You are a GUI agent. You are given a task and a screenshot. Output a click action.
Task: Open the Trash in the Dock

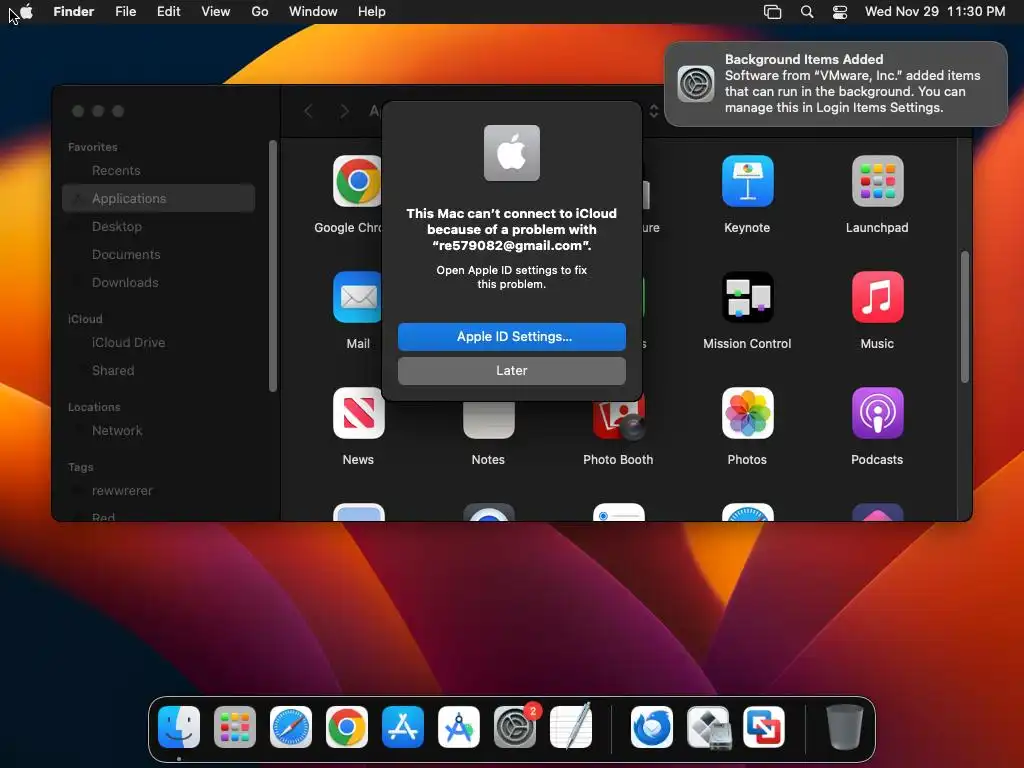tap(844, 727)
